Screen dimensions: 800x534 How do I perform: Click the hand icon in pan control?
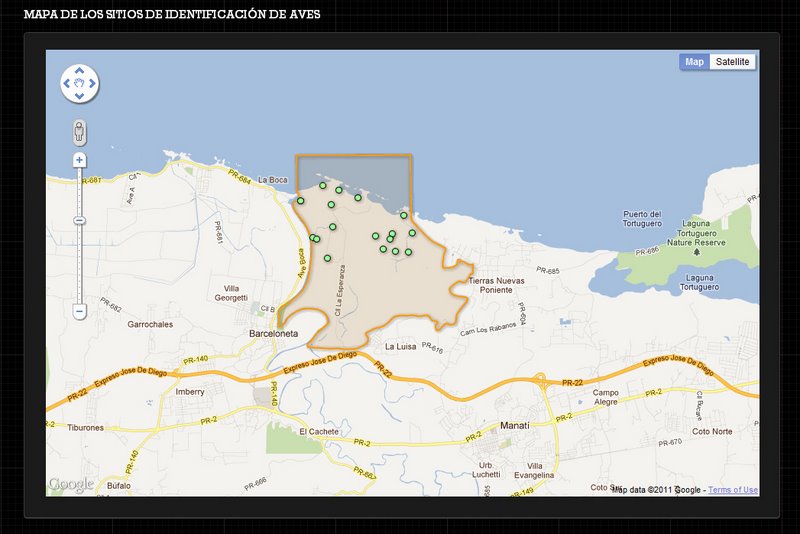tap(80, 84)
